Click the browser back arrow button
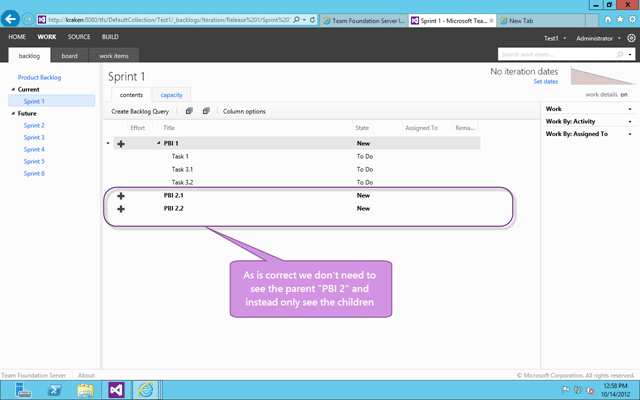640x400 pixels. (x=10, y=19)
